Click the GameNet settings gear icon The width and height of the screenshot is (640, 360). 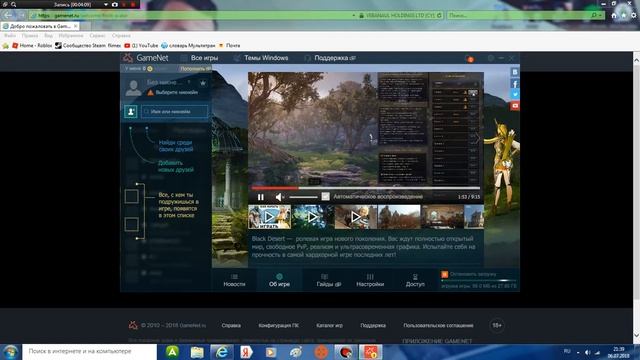point(491,58)
